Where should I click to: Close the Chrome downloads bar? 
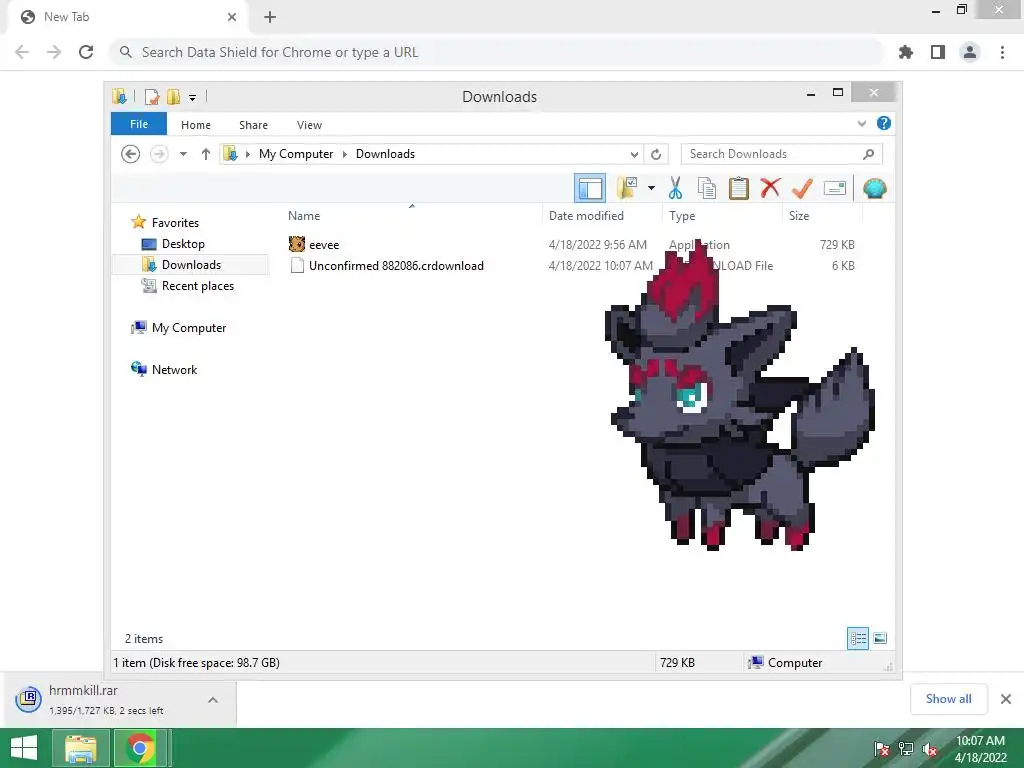pyautogui.click(x=1006, y=699)
